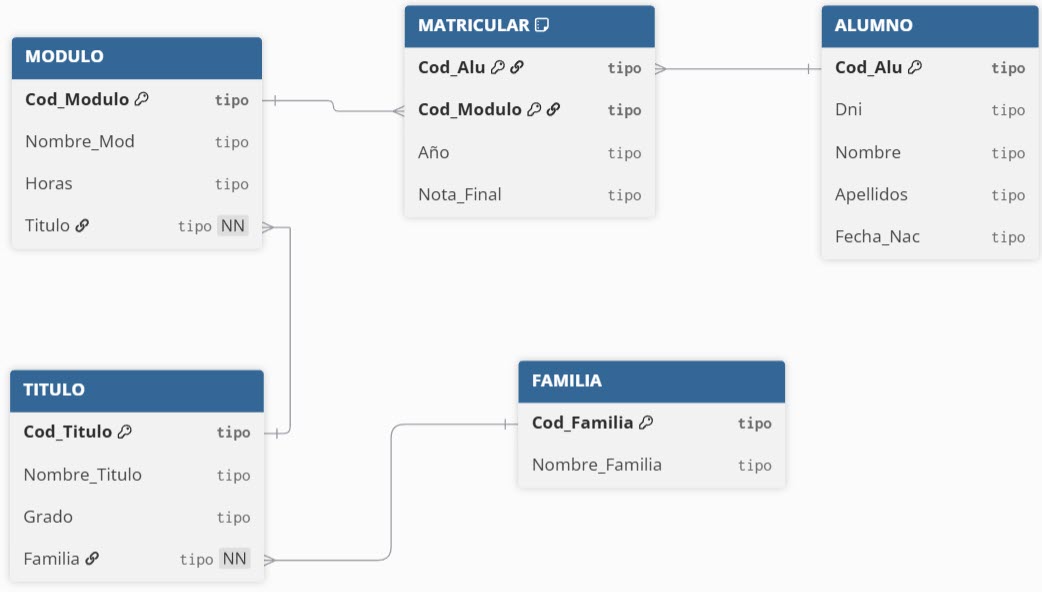Click link icon next to MATRICULAR Cod_Alu
This screenshot has height=592, width=1042.
click(x=517, y=68)
